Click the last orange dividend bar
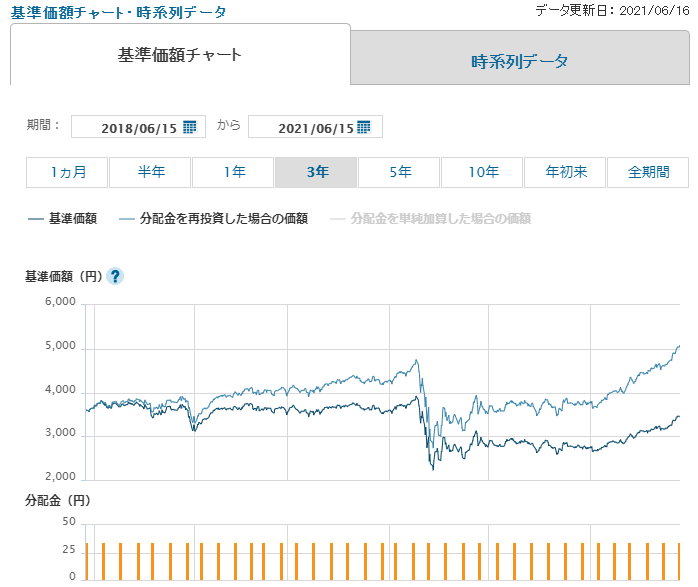This screenshot has width=698, height=587. (678, 562)
